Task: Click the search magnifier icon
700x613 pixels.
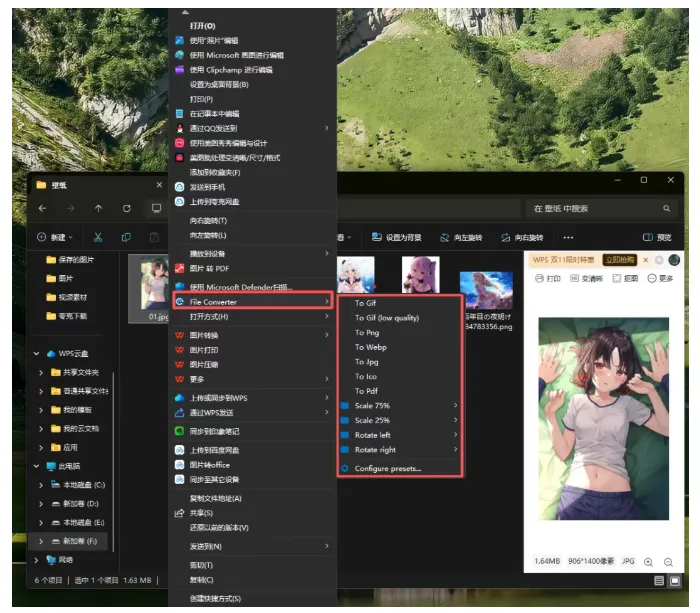Action: pos(666,208)
